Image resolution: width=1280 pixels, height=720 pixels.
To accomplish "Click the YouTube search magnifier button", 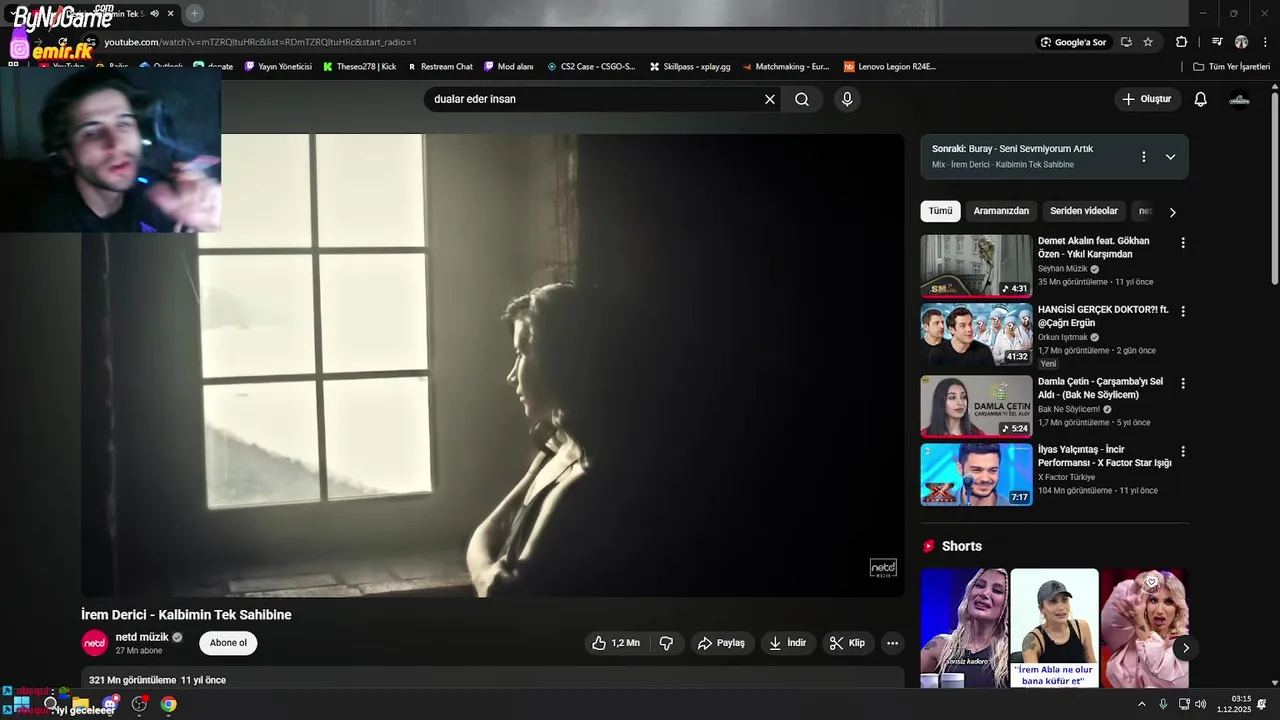I will click(802, 99).
